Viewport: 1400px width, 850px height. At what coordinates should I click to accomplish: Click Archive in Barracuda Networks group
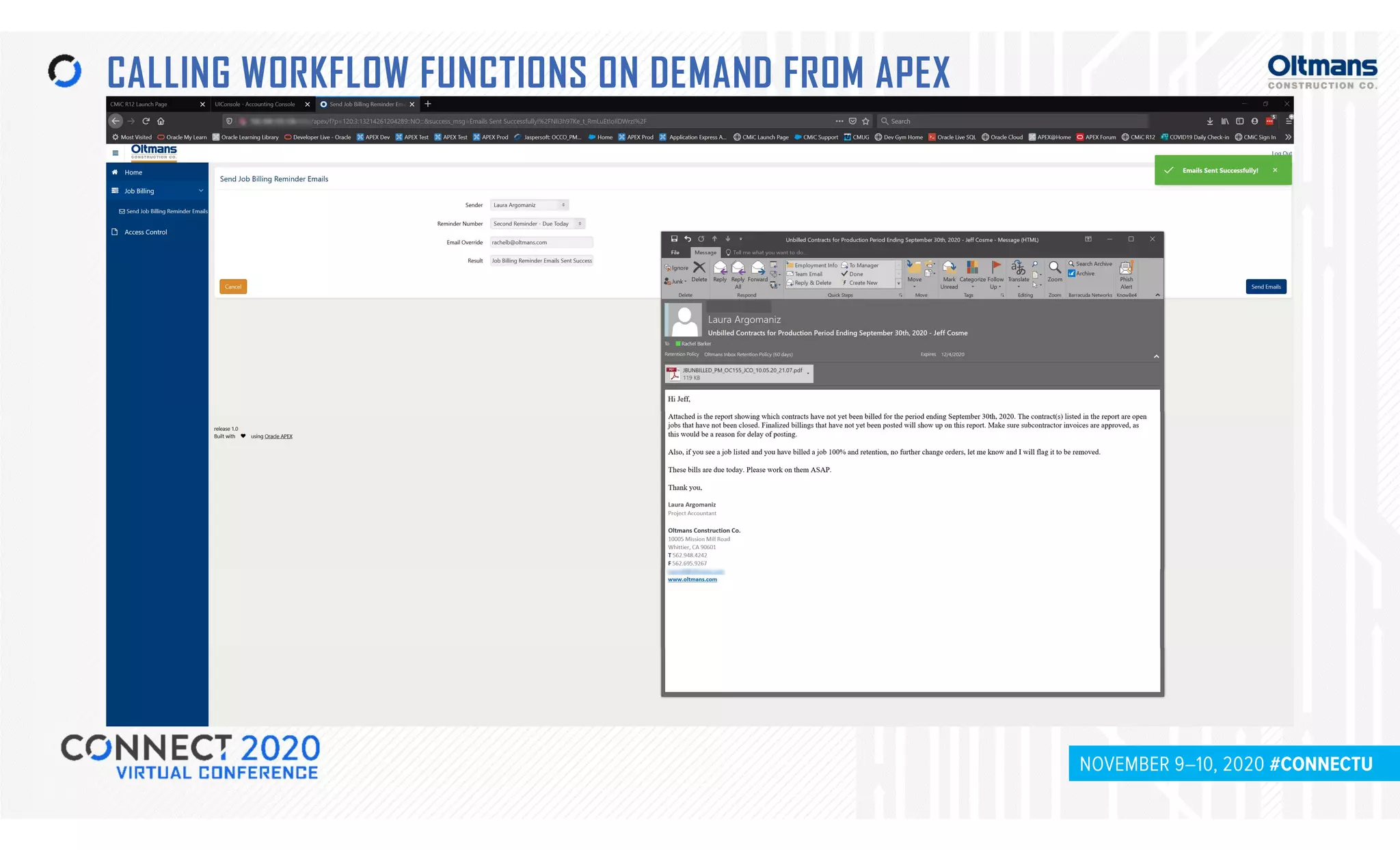[1081, 274]
